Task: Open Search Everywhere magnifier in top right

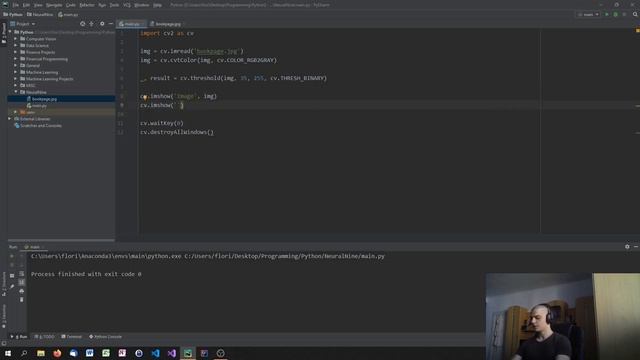Action: tap(635, 14)
